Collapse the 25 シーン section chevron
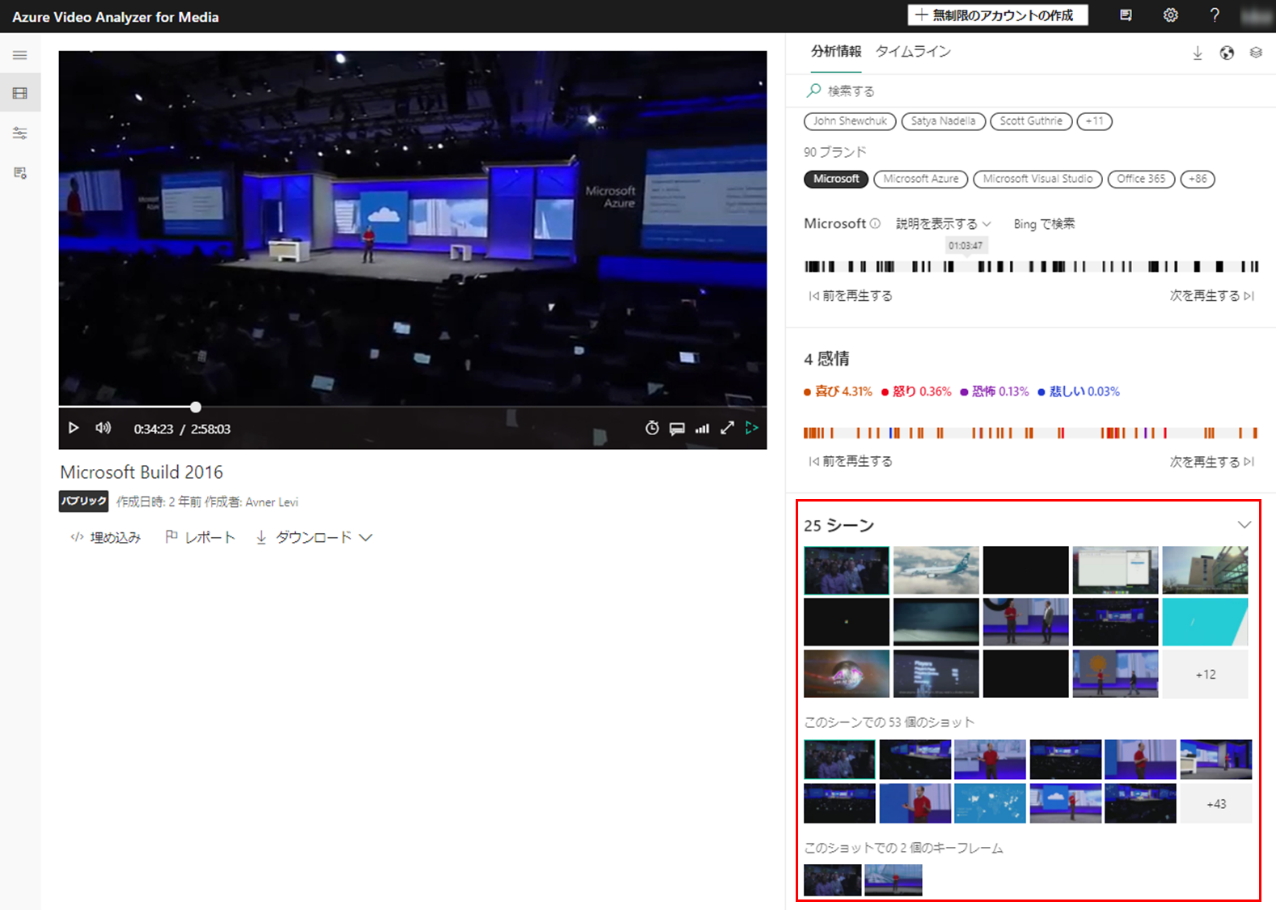The height and width of the screenshot is (910, 1276). click(x=1244, y=525)
